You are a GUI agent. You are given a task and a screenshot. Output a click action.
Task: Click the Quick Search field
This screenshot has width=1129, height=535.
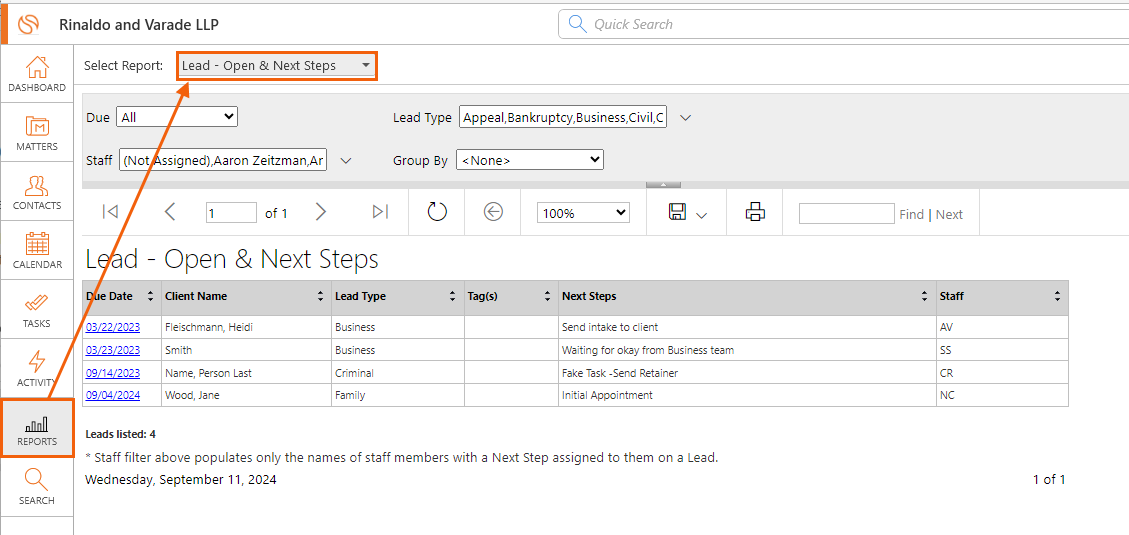point(842,24)
